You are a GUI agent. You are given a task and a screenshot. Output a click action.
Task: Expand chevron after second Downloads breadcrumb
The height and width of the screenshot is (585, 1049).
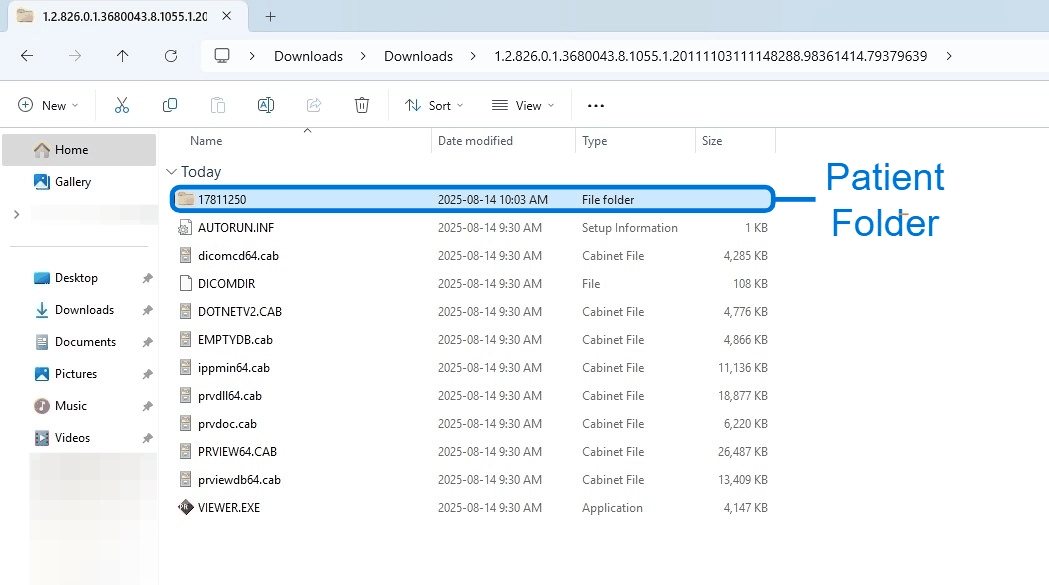click(473, 56)
